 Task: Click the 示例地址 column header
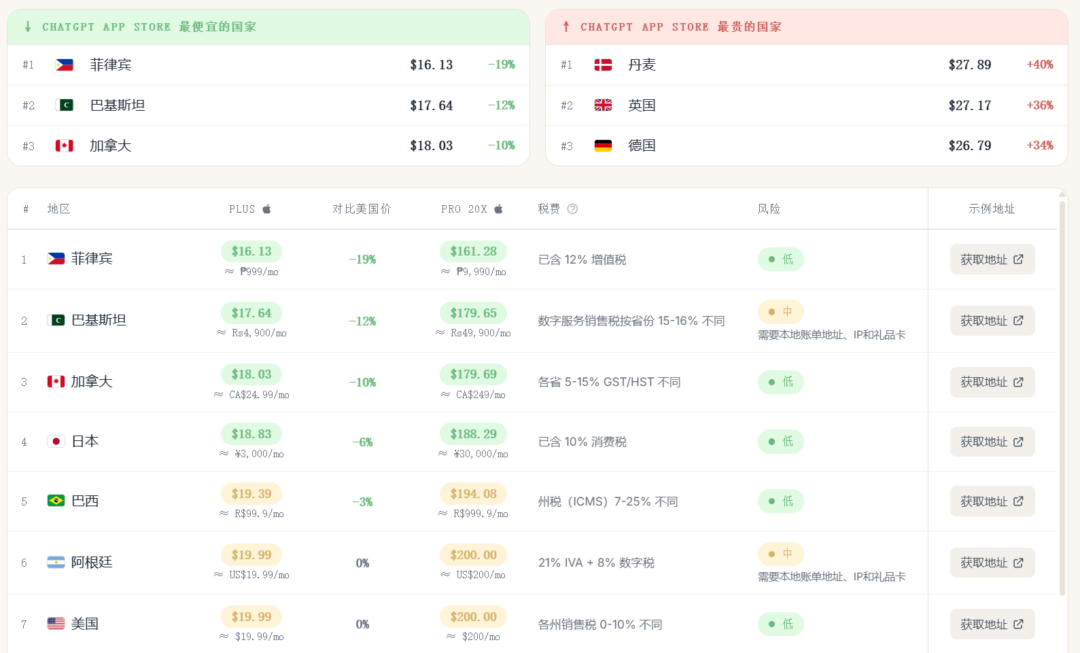992,209
